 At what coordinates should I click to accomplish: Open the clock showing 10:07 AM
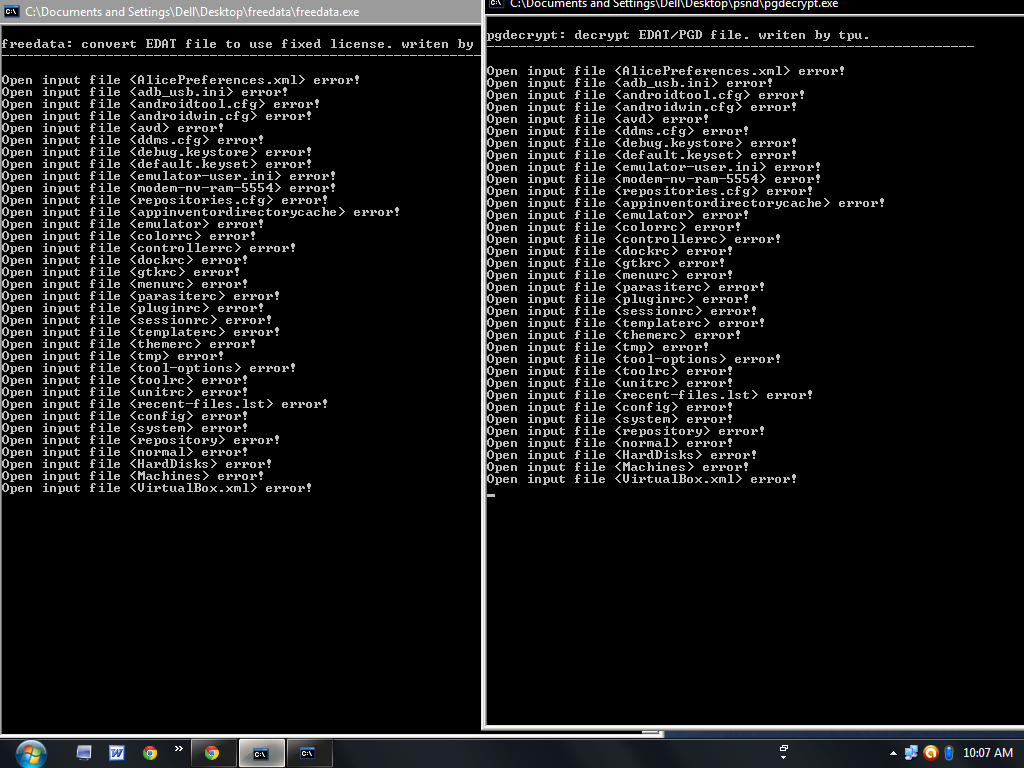coord(988,753)
